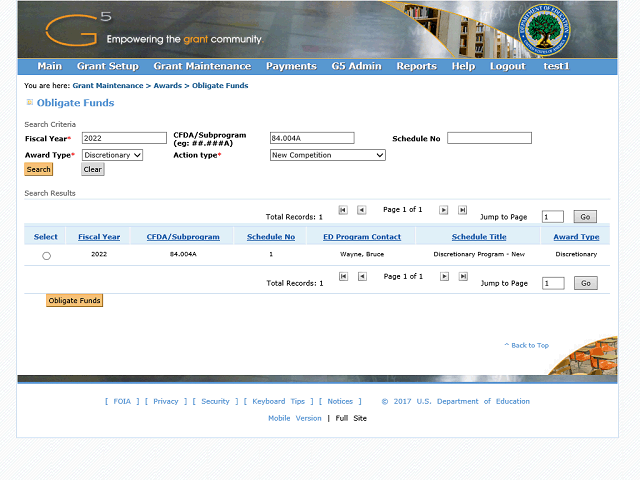Click the '2022' fiscal year result cell

(99, 254)
